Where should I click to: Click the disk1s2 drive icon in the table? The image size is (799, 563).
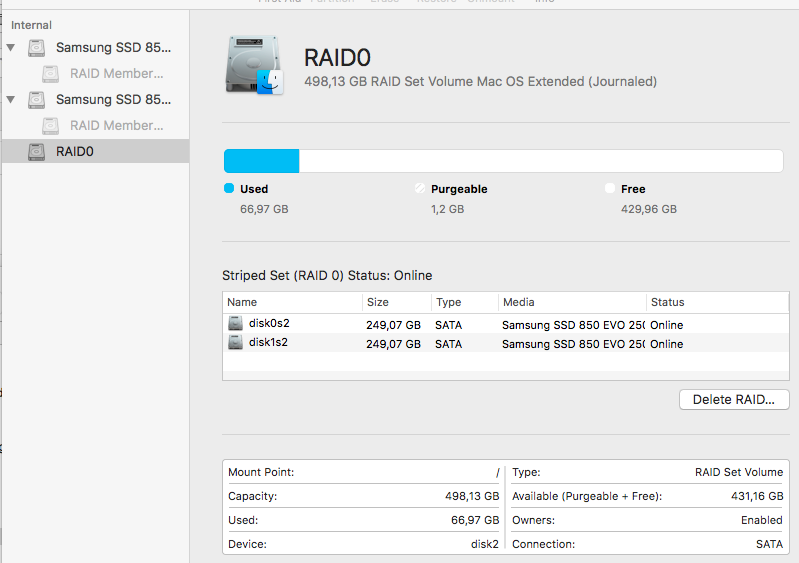coord(235,342)
